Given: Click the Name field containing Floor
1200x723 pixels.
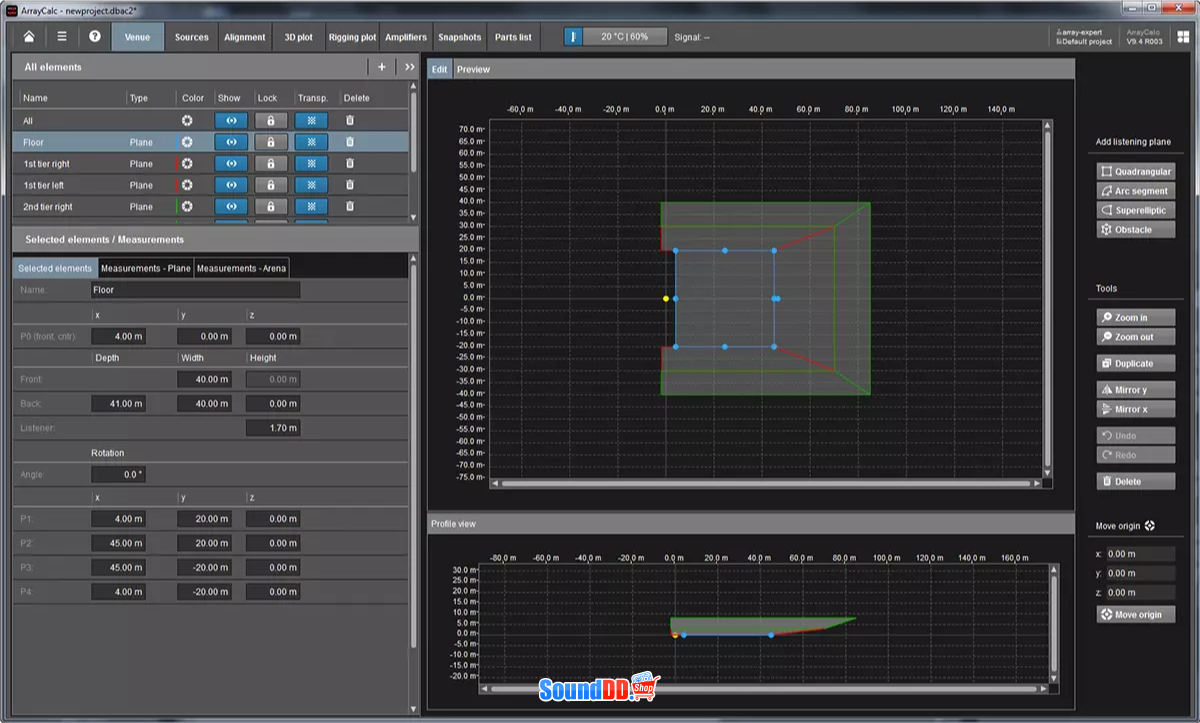Looking at the screenshot, I should 195,290.
